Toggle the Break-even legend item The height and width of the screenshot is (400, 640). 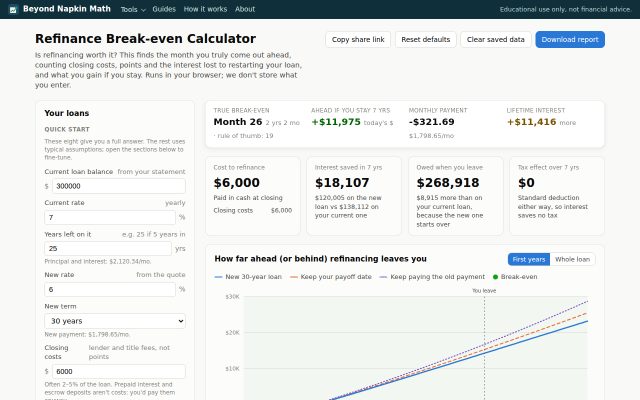click(x=515, y=277)
